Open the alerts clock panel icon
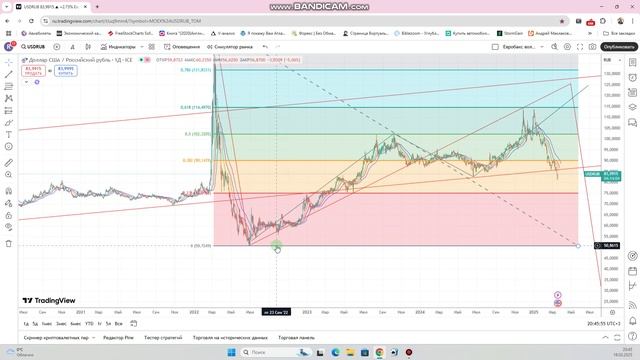640x360 pixels. (x=632, y=78)
